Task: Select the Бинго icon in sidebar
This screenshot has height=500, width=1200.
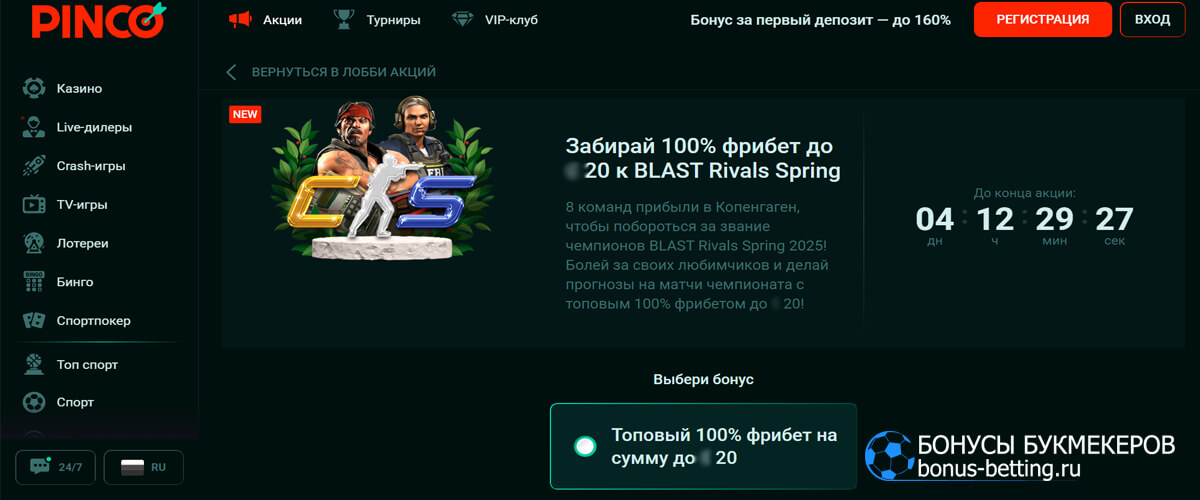Action: click(x=34, y=282)
